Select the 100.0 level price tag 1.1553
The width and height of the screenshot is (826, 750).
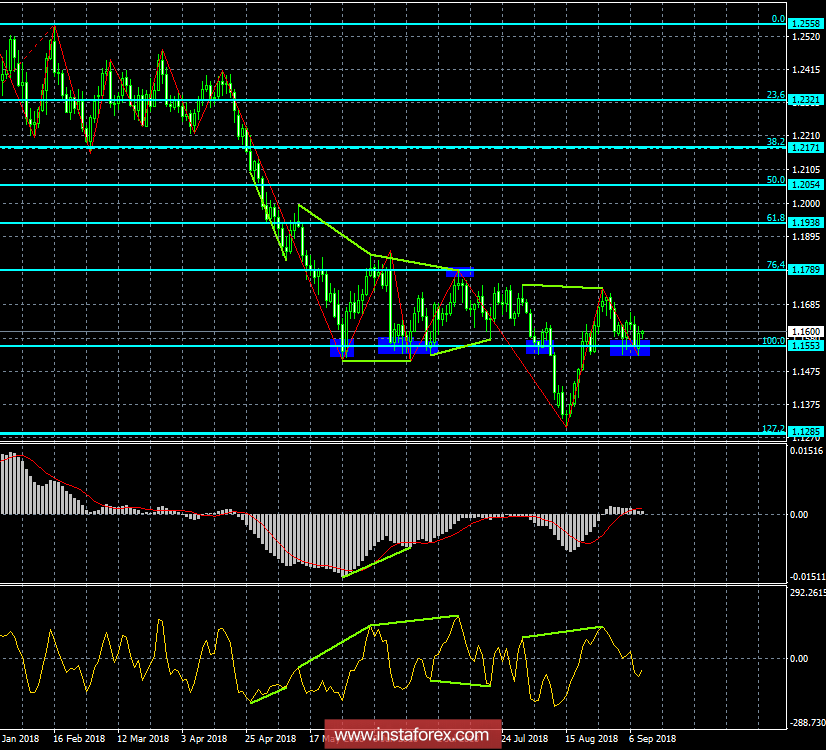click(806, 346)
